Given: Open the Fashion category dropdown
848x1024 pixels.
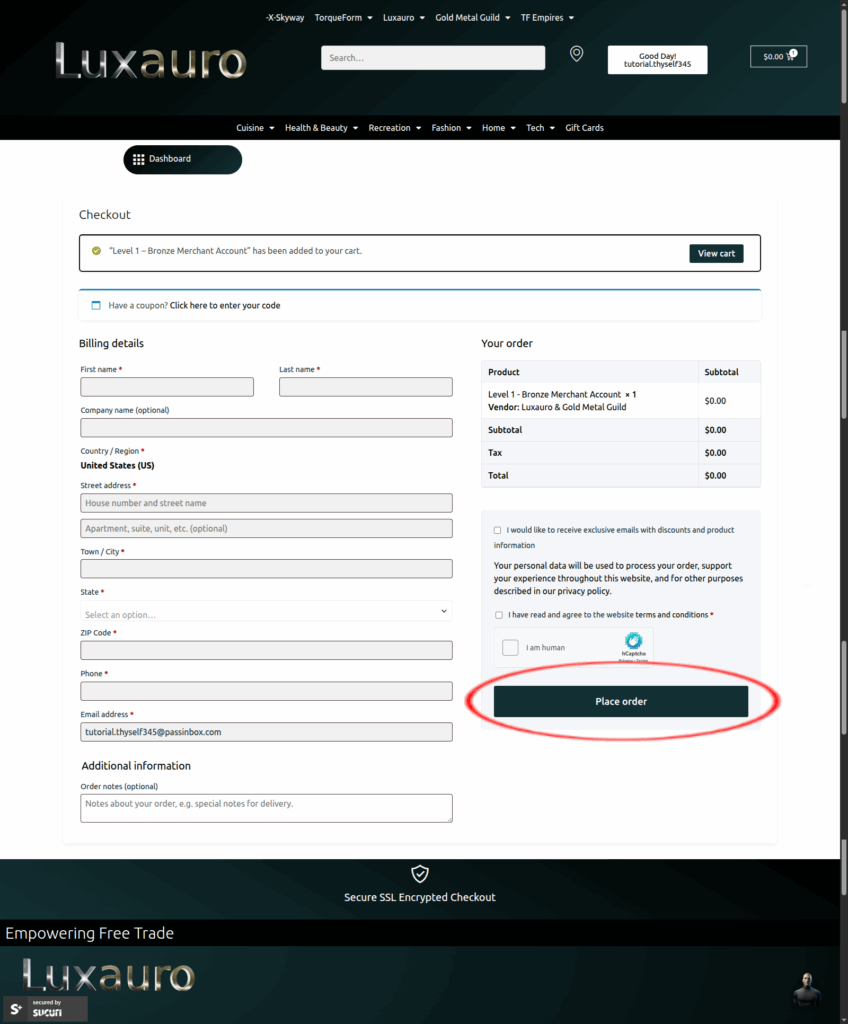Looking at the screenshot, I should tap(451, 128).
